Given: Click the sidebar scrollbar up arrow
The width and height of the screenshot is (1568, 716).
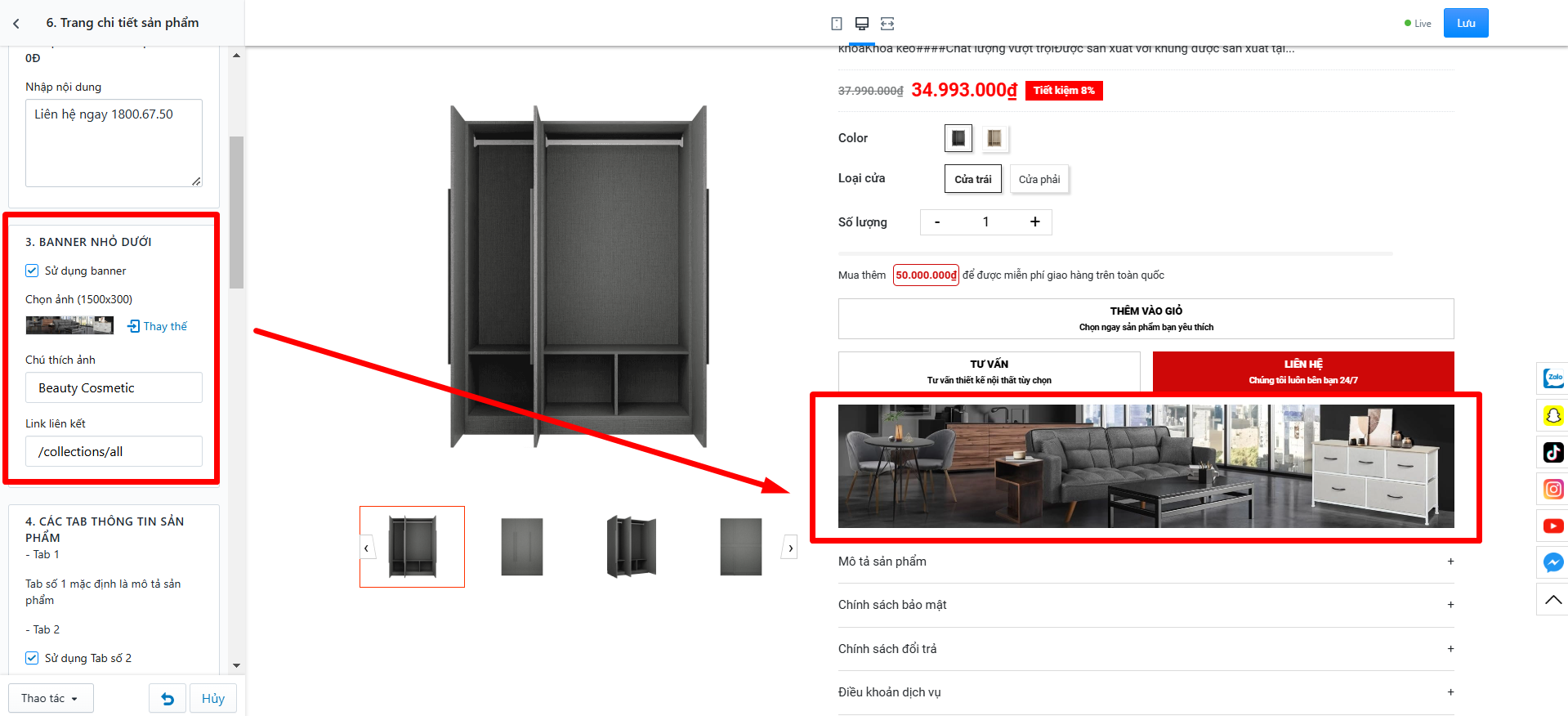Looking at the screenshot, I should click(236, 56).
